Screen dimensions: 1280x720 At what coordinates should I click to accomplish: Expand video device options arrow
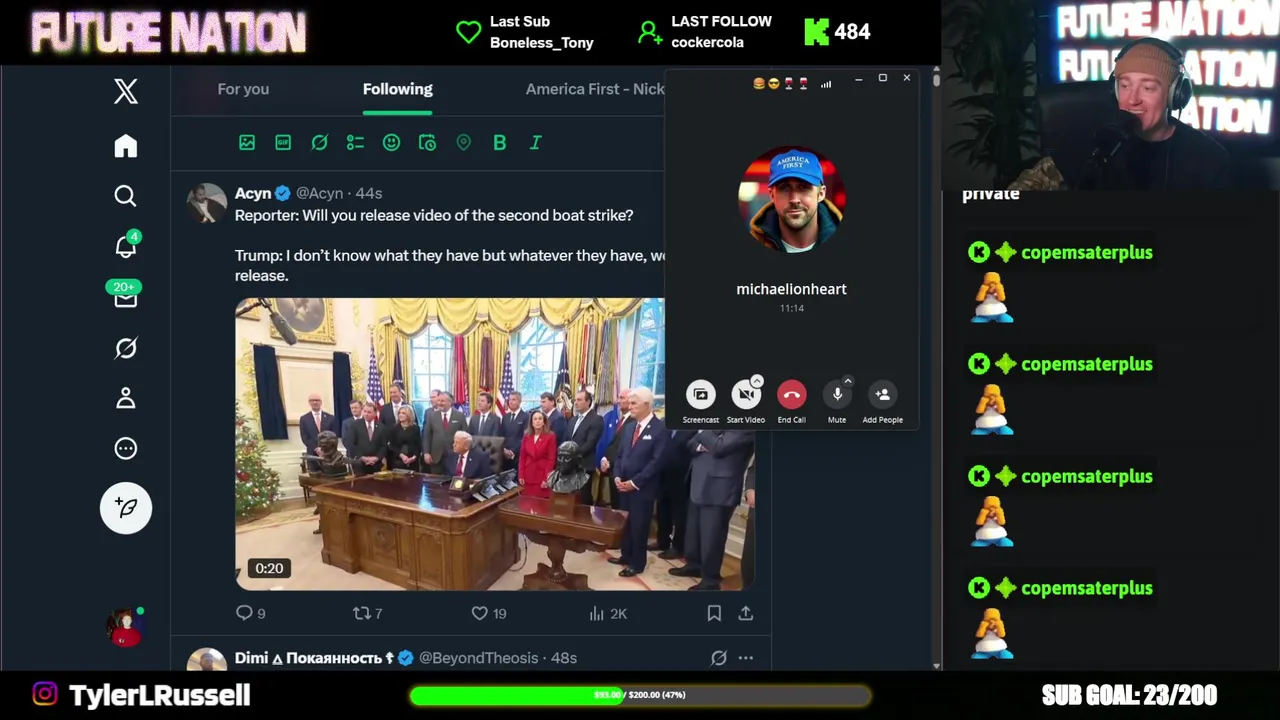click(757, 381)
